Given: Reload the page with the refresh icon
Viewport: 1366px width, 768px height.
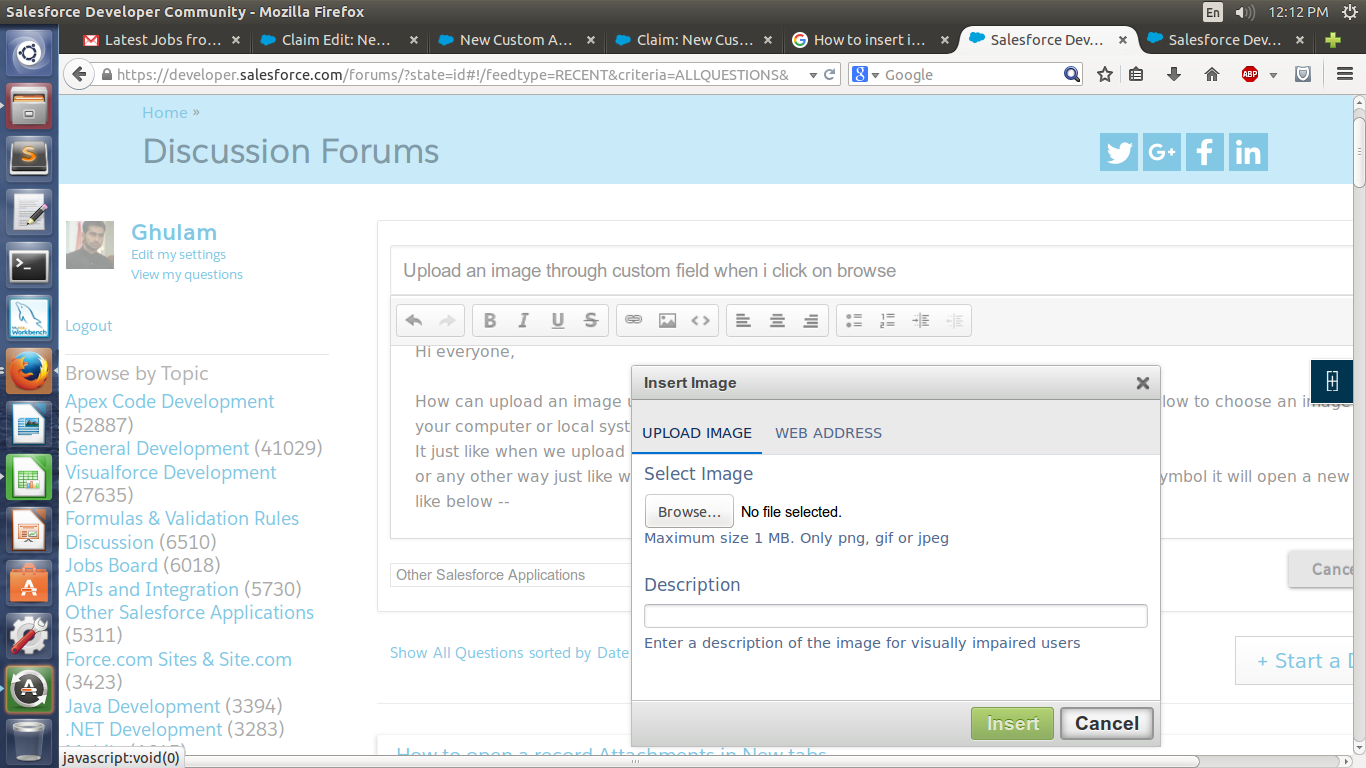Looking at the screenshot, I should click(830, 75).
